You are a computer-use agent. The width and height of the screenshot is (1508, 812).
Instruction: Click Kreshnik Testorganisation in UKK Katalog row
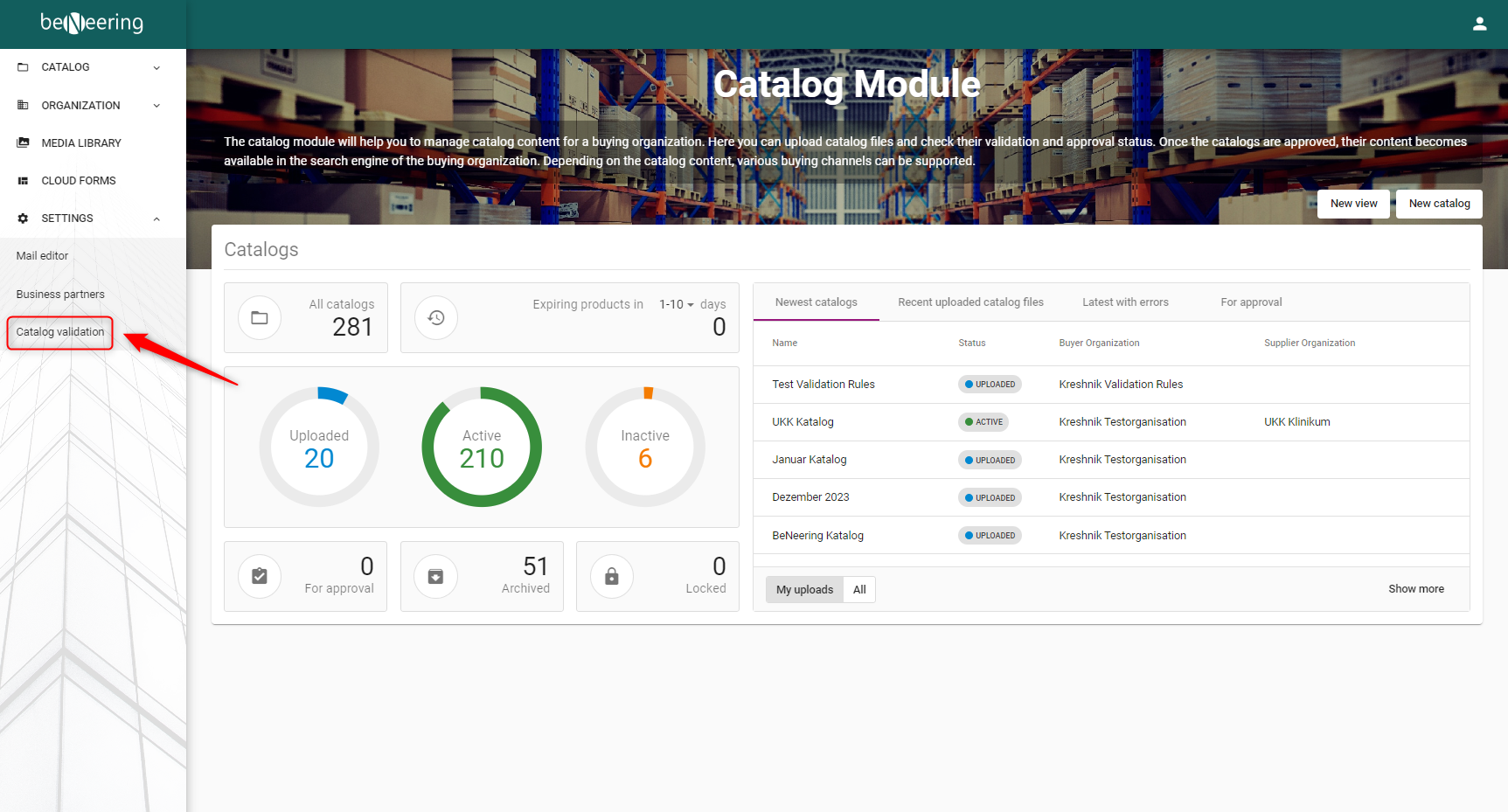tap(1122, 422)
